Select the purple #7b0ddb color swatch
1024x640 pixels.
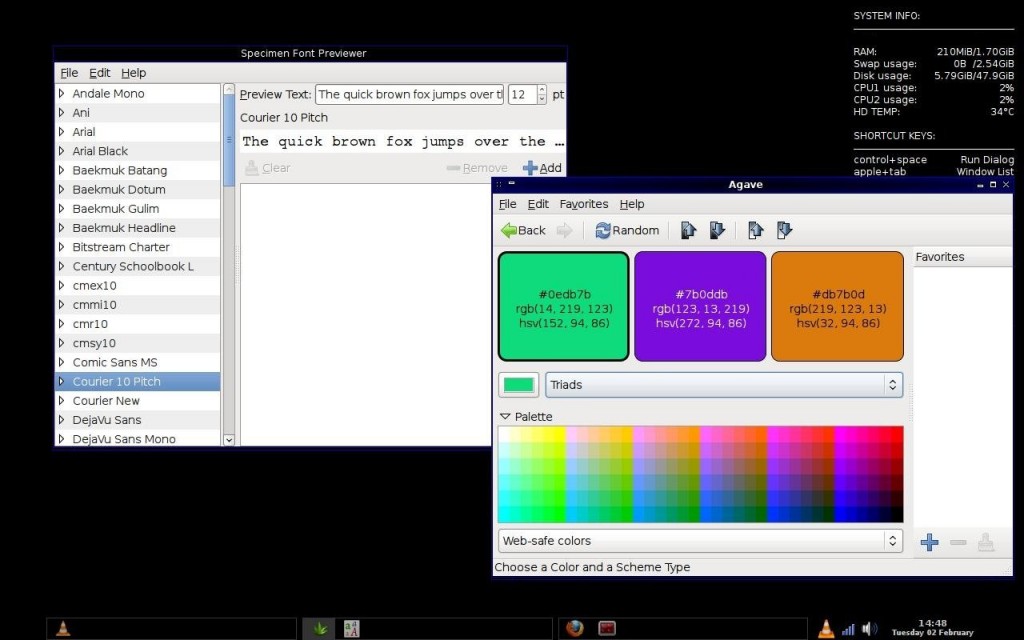tap(700, 306)
